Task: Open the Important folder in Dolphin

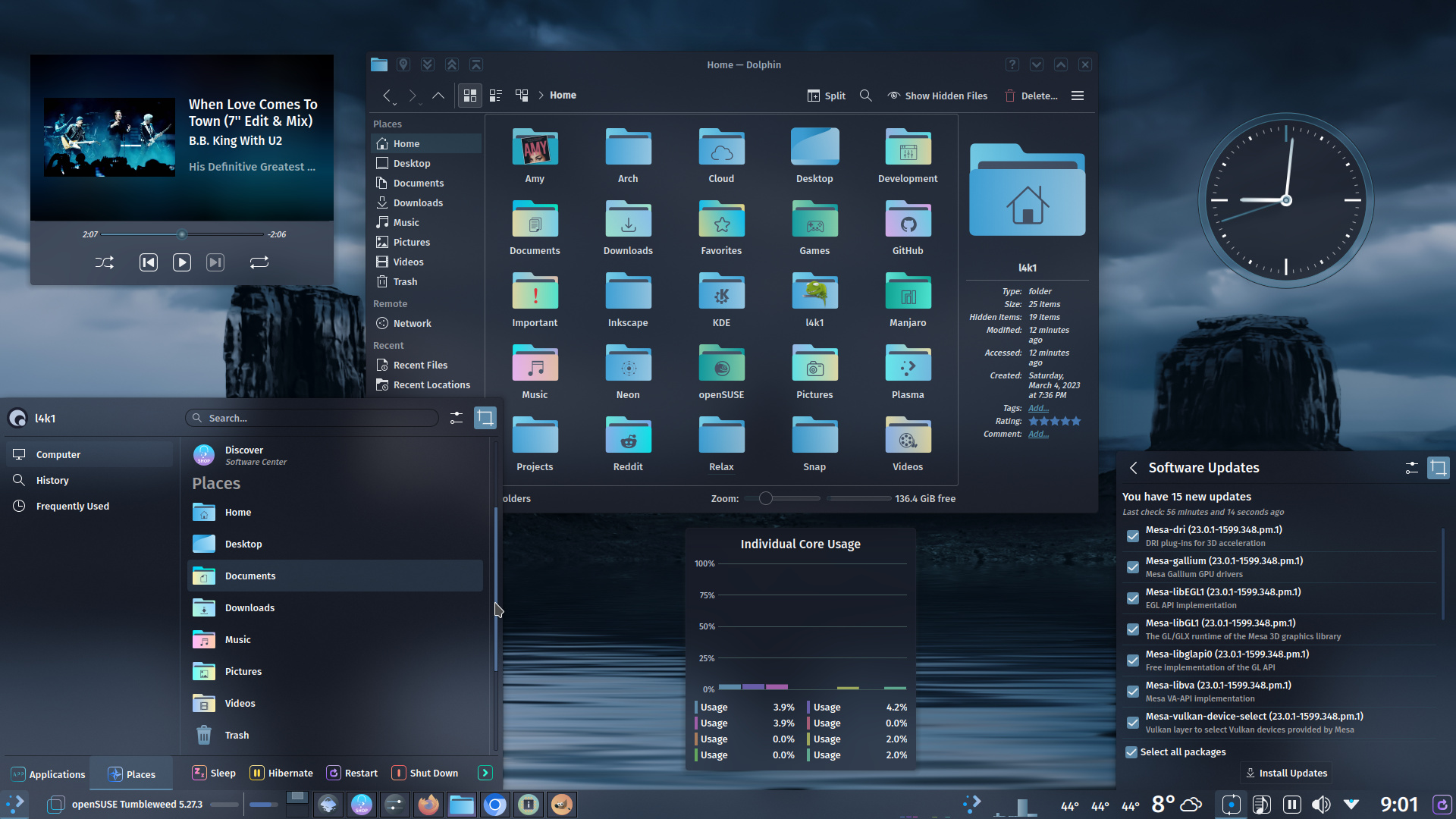Action: click(535, 300)
